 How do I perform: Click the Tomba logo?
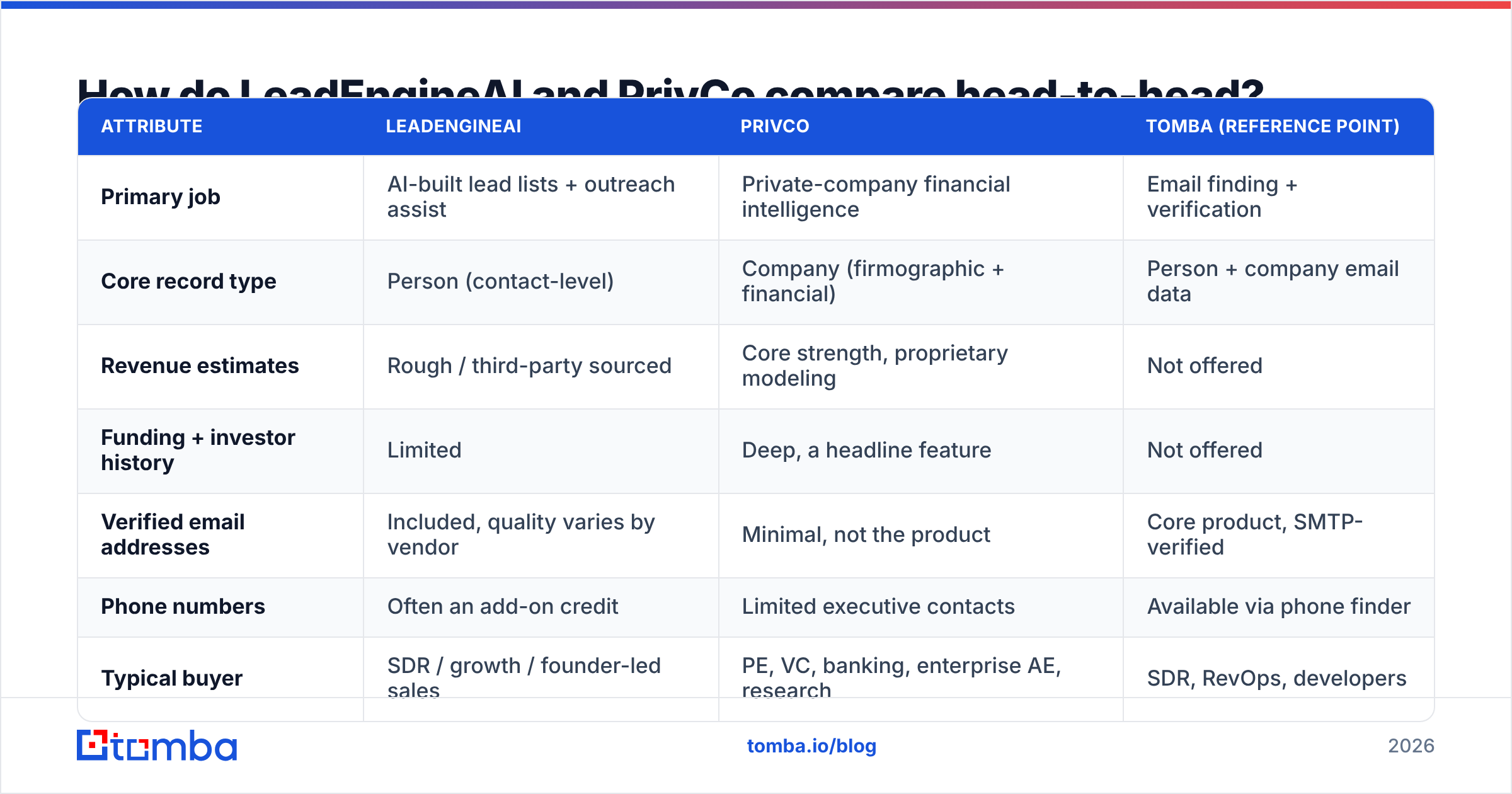[157, 745]
